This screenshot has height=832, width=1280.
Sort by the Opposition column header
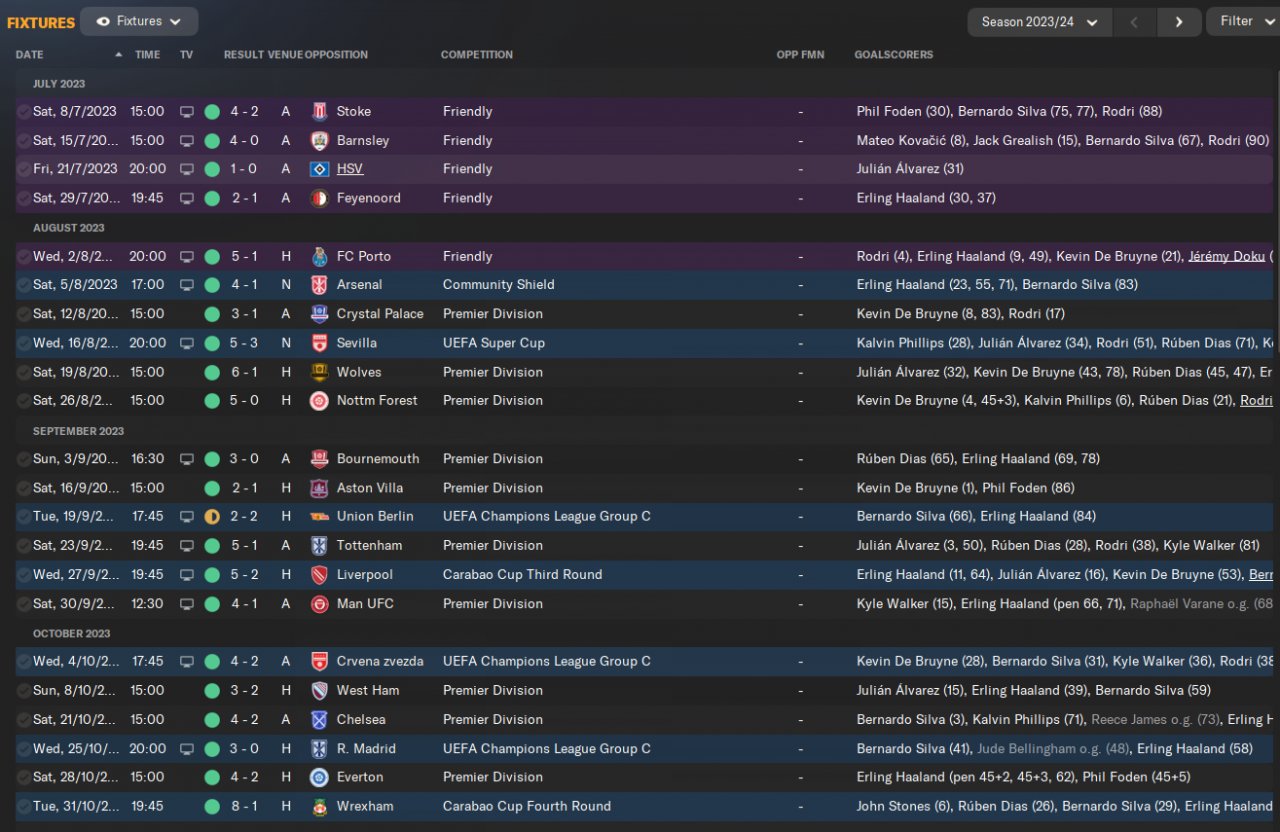coord(336,55)
